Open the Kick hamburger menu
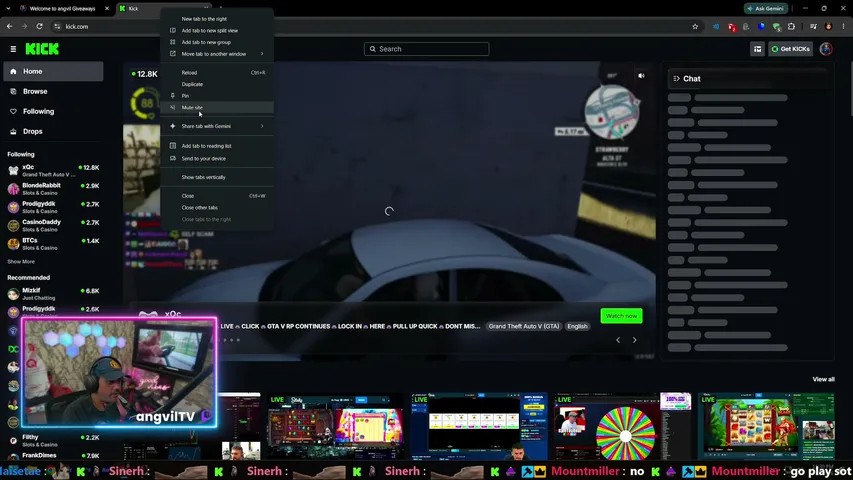Image resolution: width=853 pixels, height=480 pixels. [13, 49]
